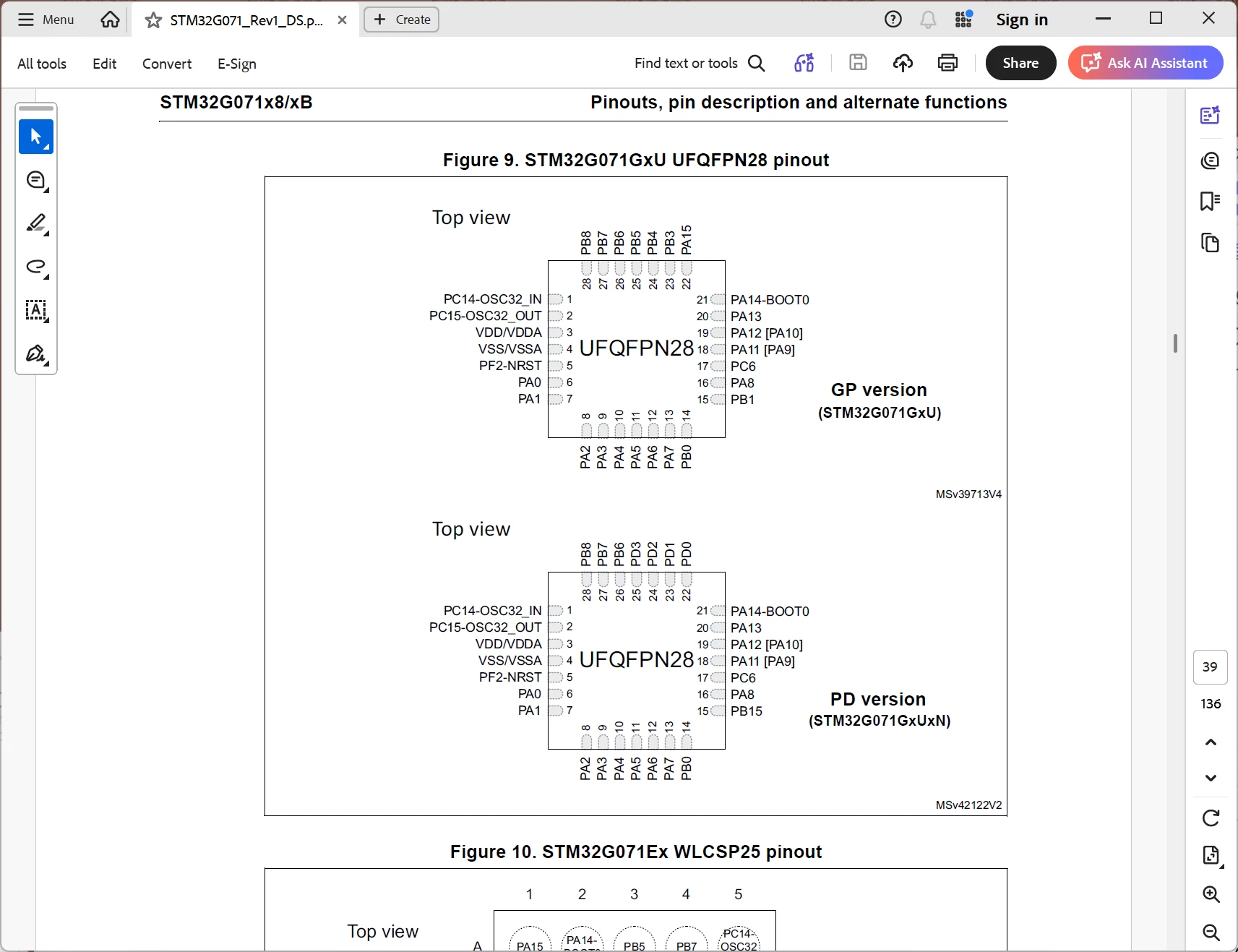The image size is (1238, 952).
Task: Go to next page arrow
Action: (1211, 778)
